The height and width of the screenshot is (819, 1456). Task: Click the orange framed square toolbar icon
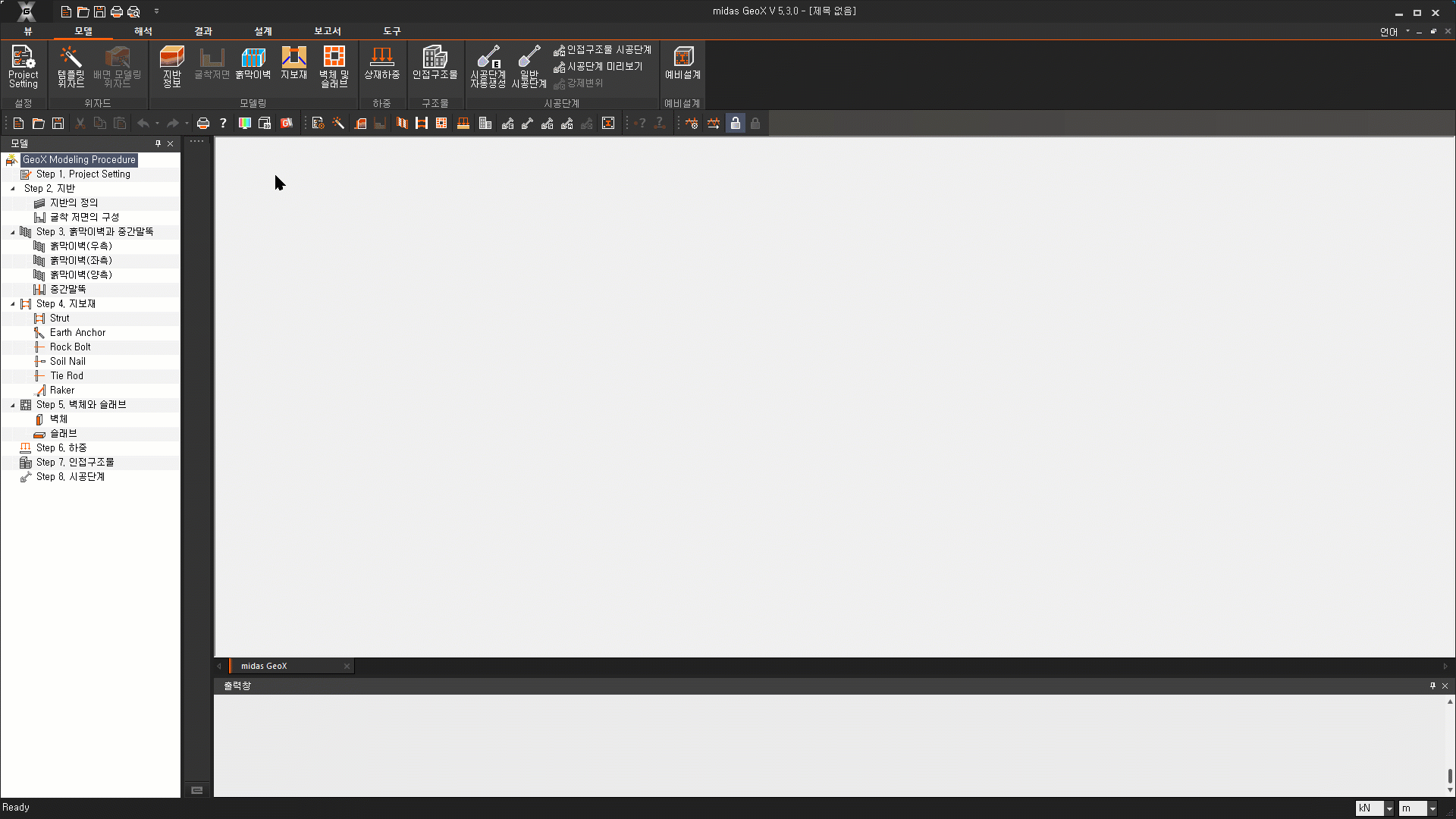(x=608, y=124)
